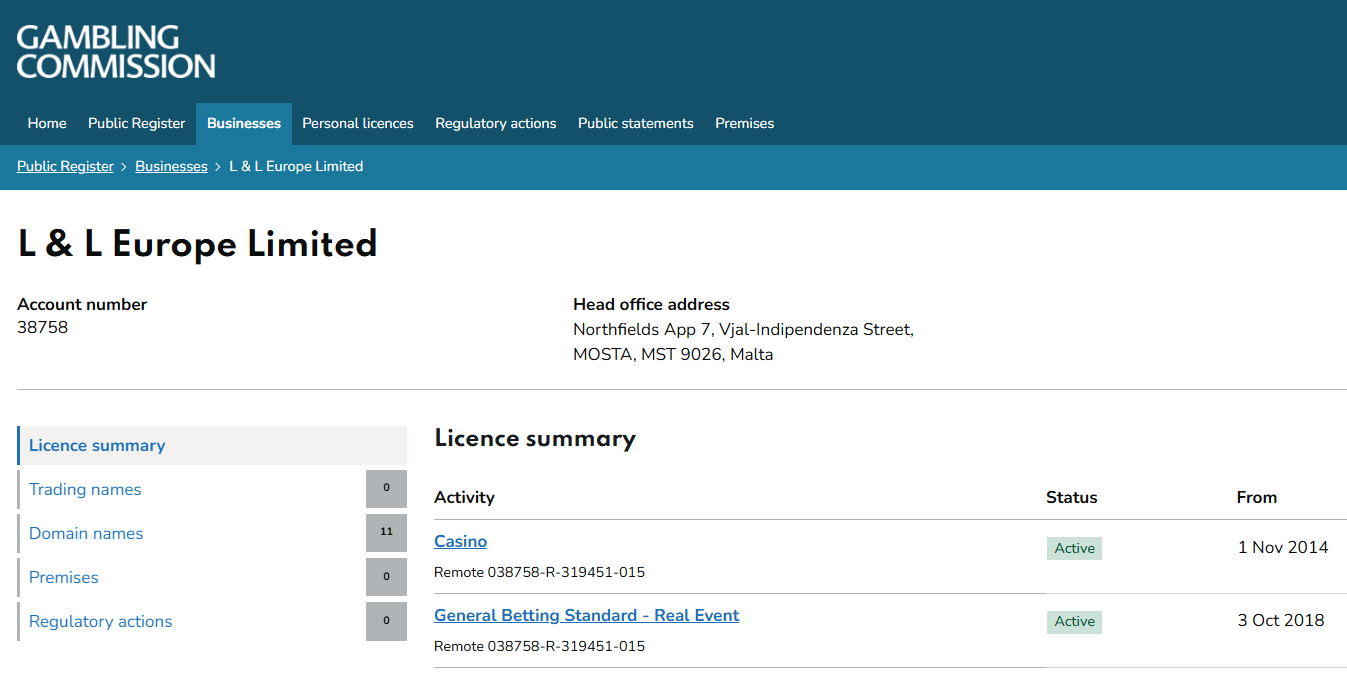Open Trading names in the side menu
Image resolution: width=1347 pixels, height=688 pixels.
tap(85, 489)
